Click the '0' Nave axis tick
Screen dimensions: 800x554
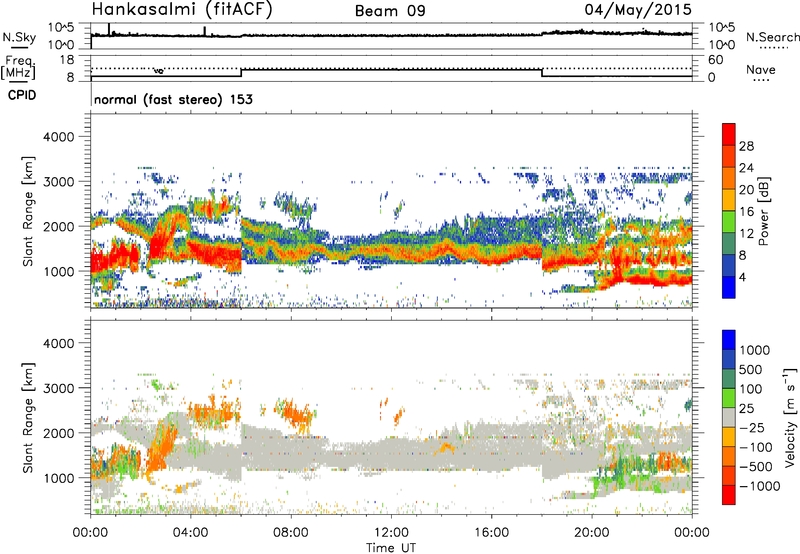point(712,78)
